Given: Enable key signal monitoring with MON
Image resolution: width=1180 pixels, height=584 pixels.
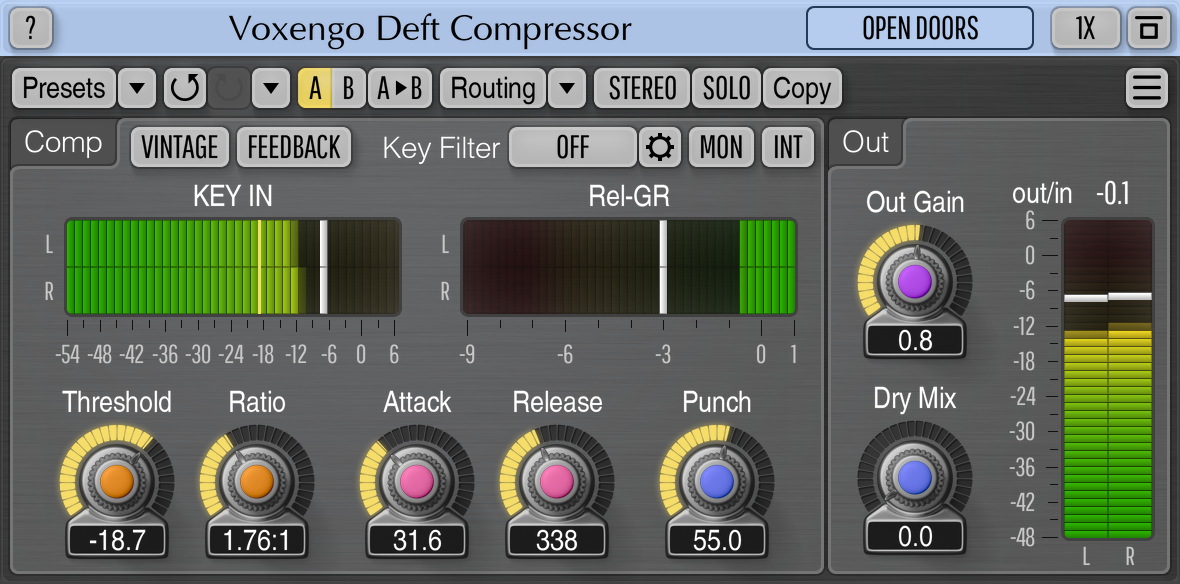Looking at the screenshot, I should point(721,147).
